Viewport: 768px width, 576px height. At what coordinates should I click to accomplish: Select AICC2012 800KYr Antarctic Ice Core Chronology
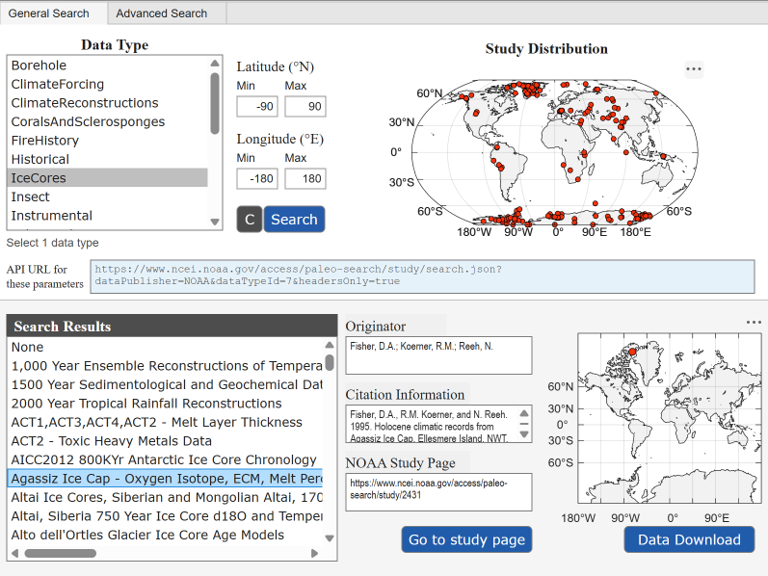pyautogui.click(x=166, y=460)
